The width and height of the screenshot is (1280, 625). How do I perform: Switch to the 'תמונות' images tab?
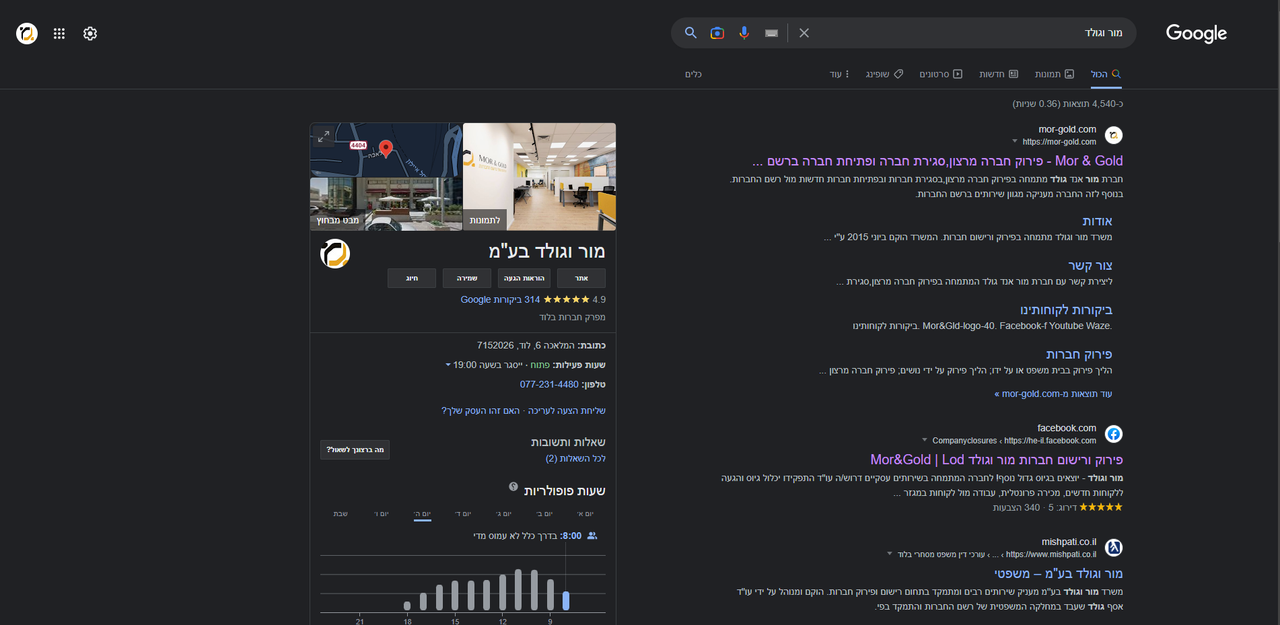tap(1054, 74)
